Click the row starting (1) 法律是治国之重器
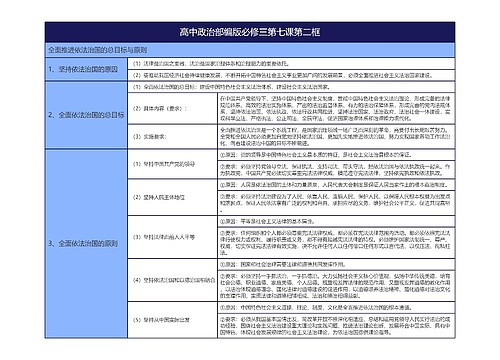Screen dimensions: 500x360 point(291,63)
